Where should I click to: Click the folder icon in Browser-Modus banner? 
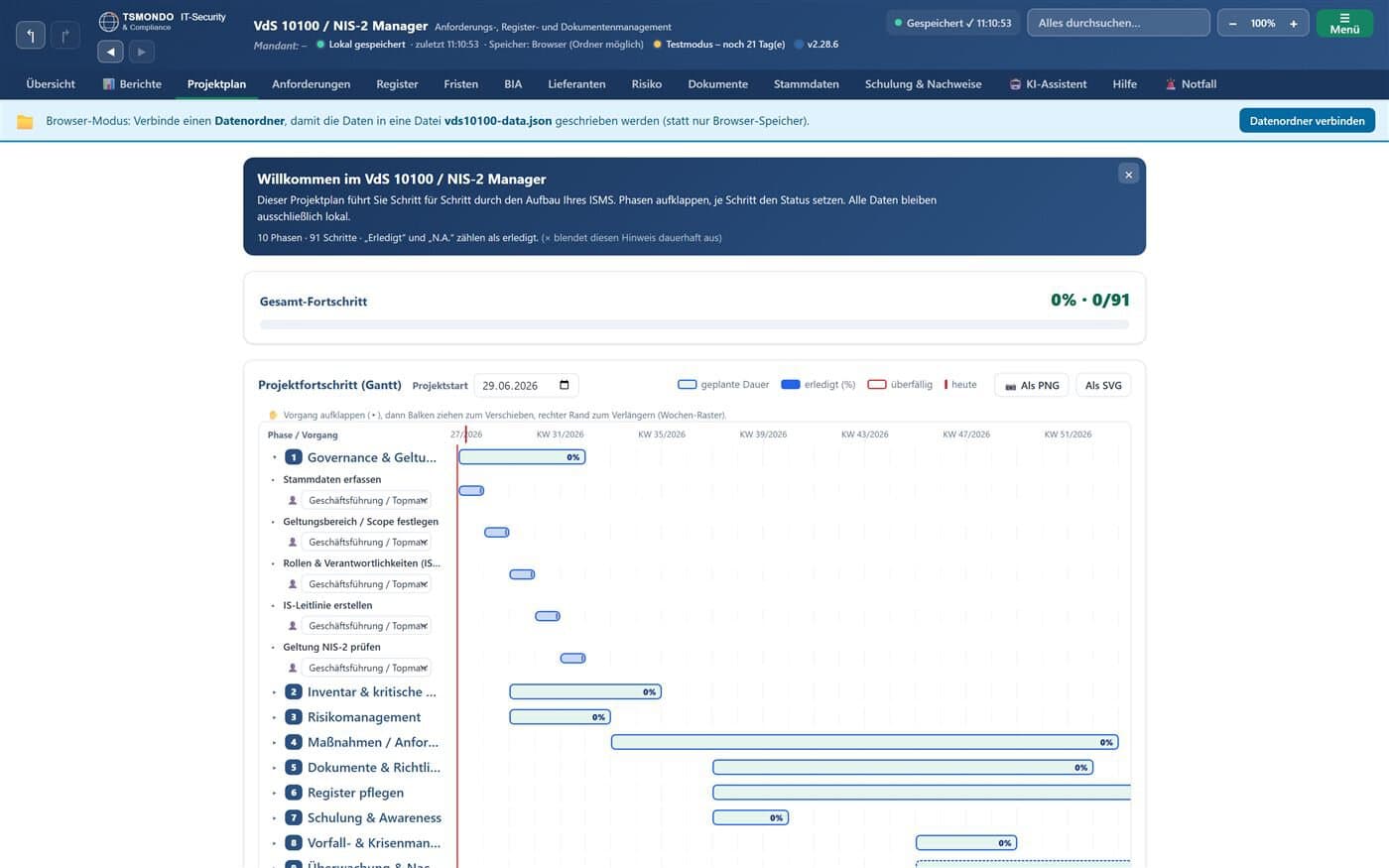pyautogui.click(x=25, y=121)
